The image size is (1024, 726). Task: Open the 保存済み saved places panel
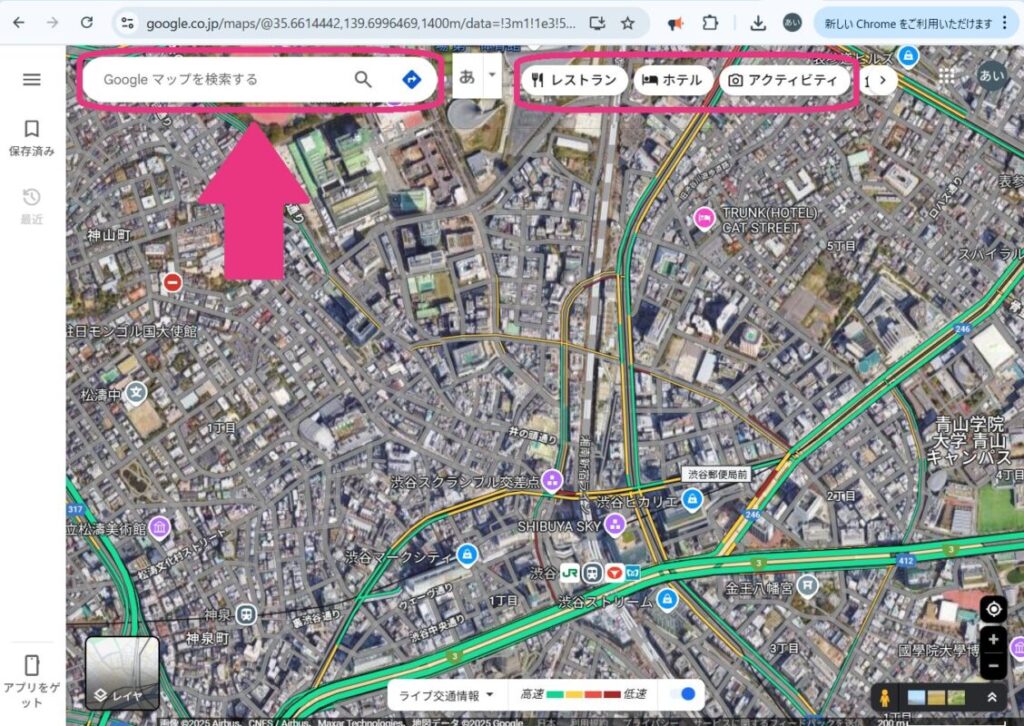click(31, 138)
